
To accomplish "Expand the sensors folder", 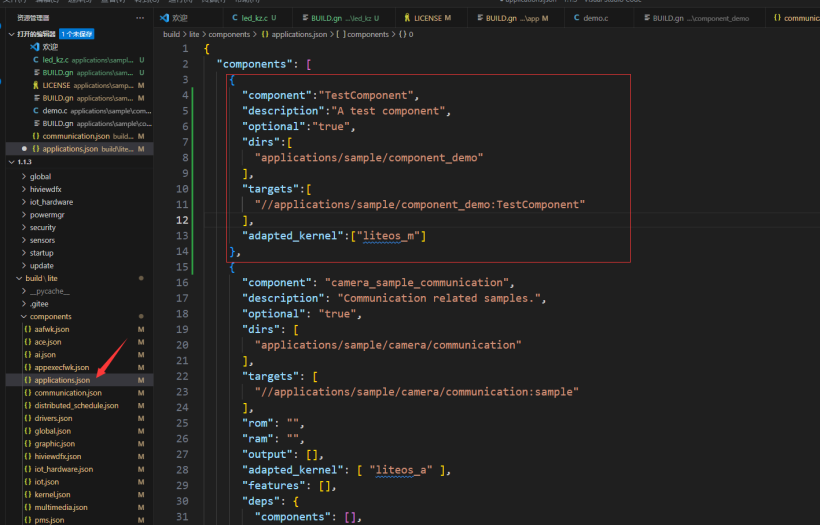I will pyautogui.click(x=24, y=240).
